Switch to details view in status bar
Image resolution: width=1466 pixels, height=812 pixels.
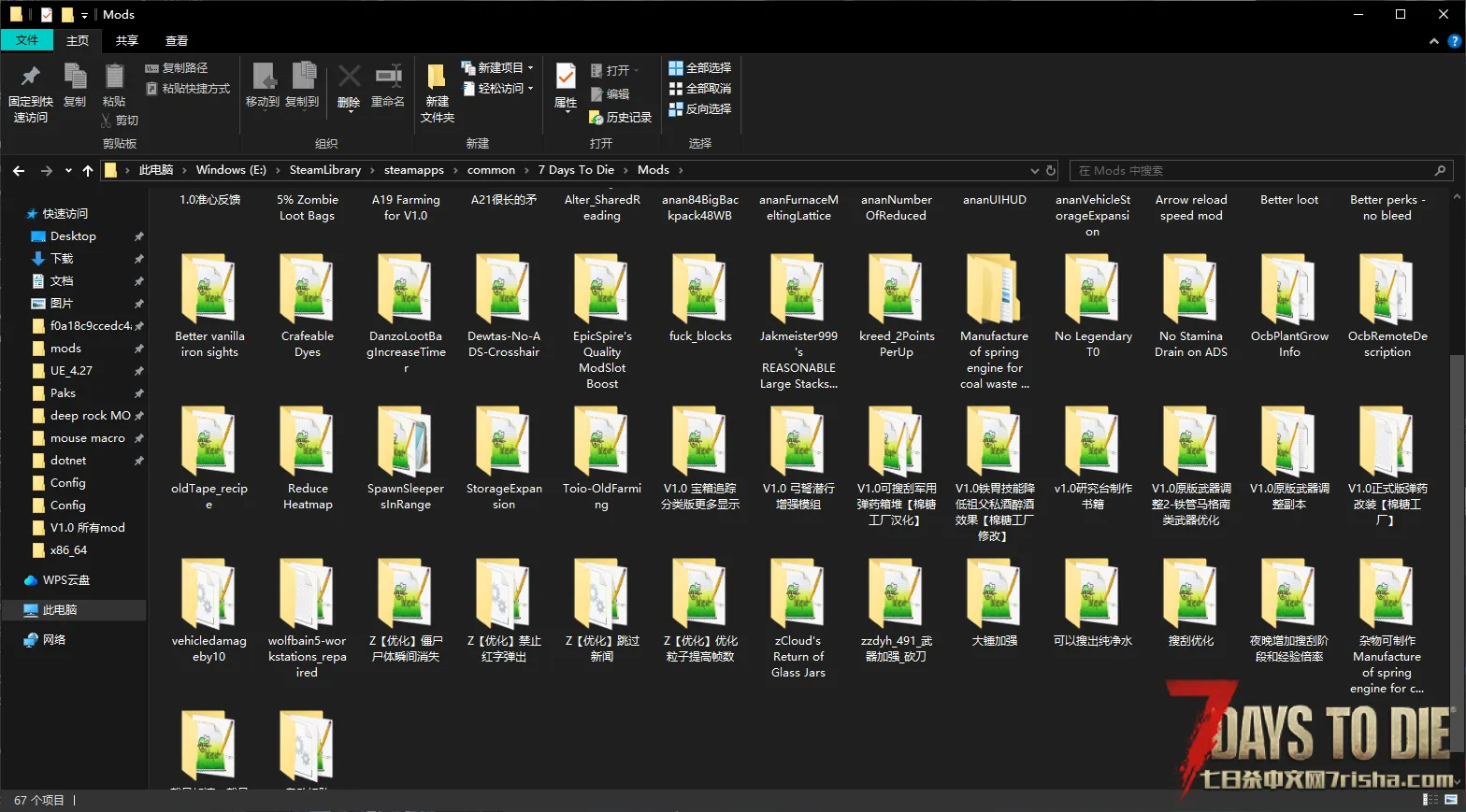point(1430,800)
